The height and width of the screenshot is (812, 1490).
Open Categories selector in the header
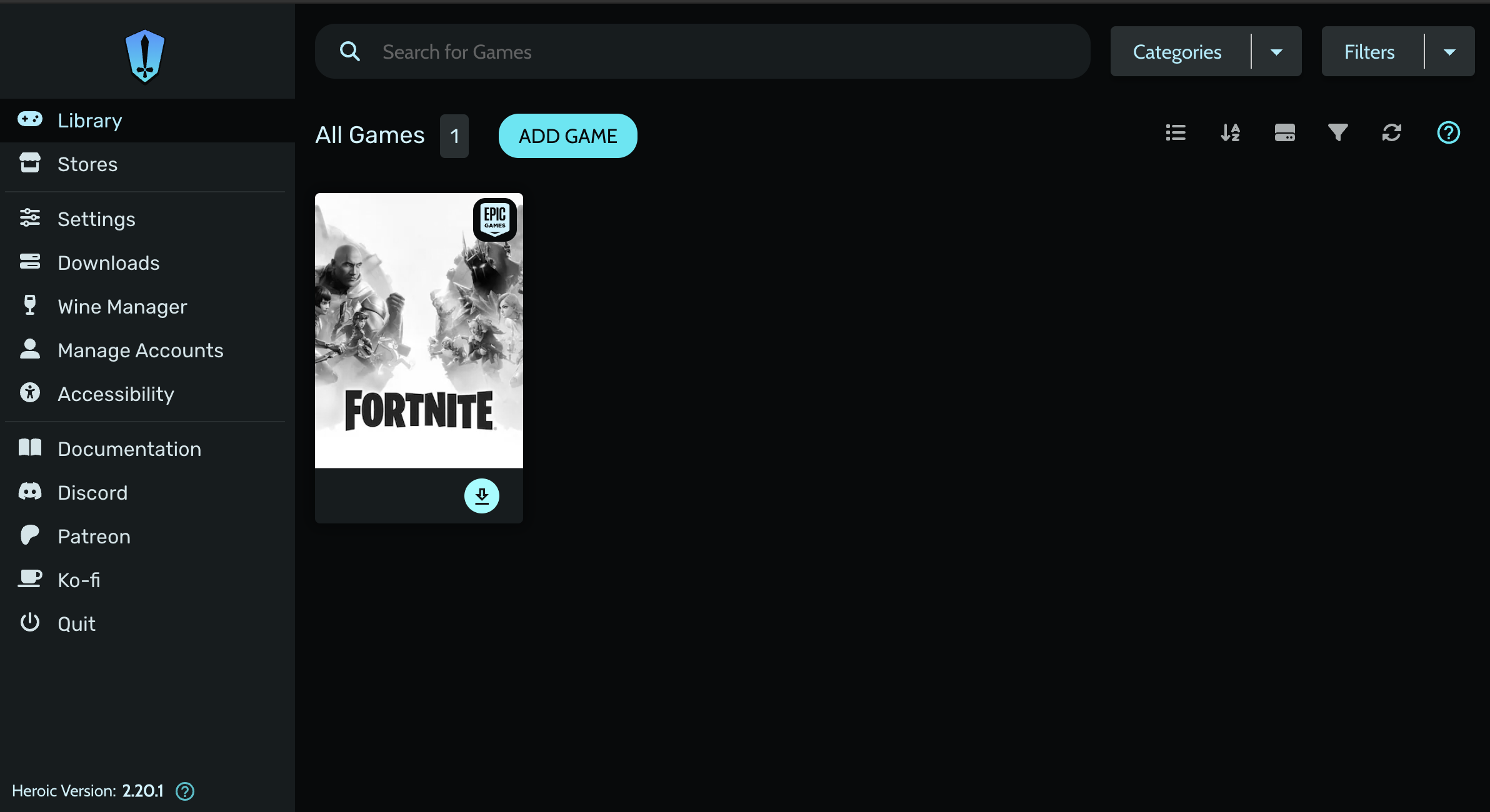tap(1177, 51)
